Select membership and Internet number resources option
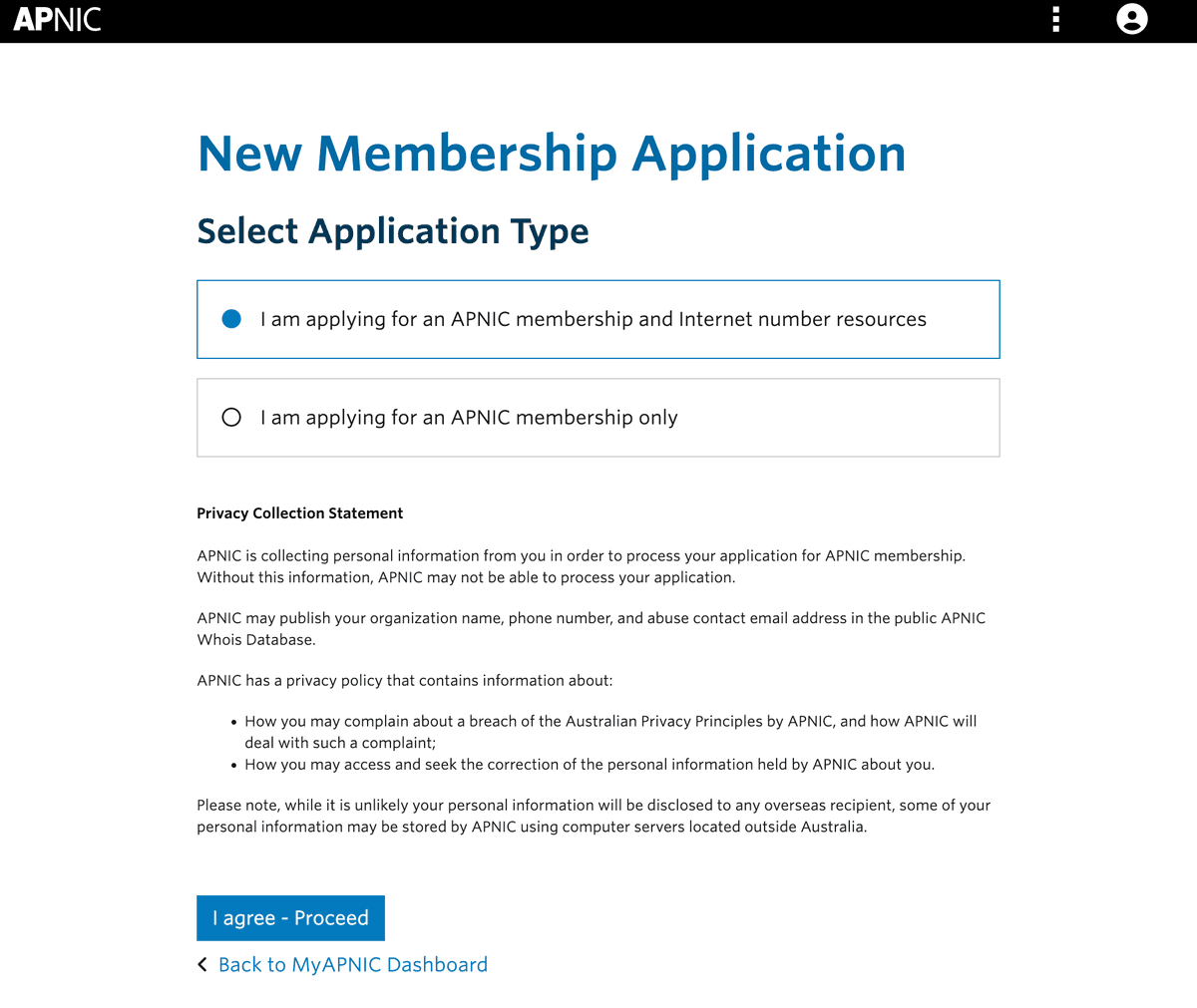The image size is (1197, 1008). (230, 319)
